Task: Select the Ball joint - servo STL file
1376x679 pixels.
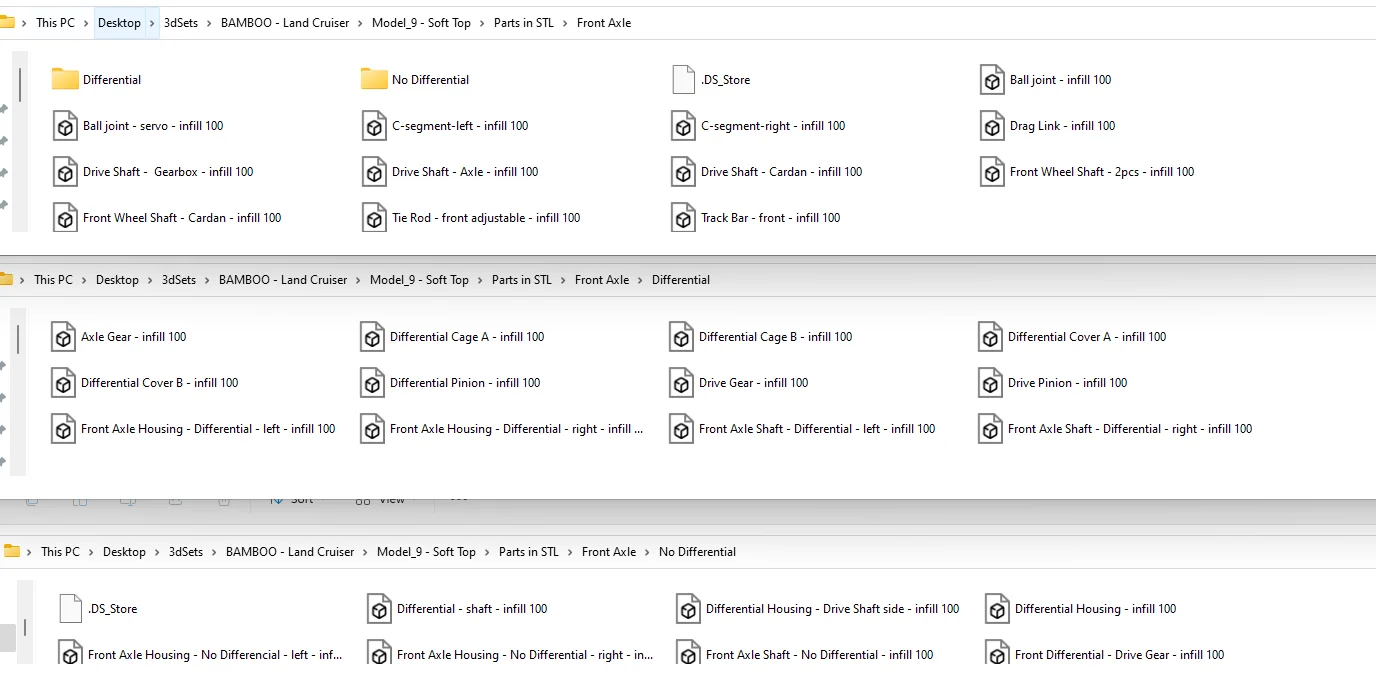Action: click(x=152, y=126)
